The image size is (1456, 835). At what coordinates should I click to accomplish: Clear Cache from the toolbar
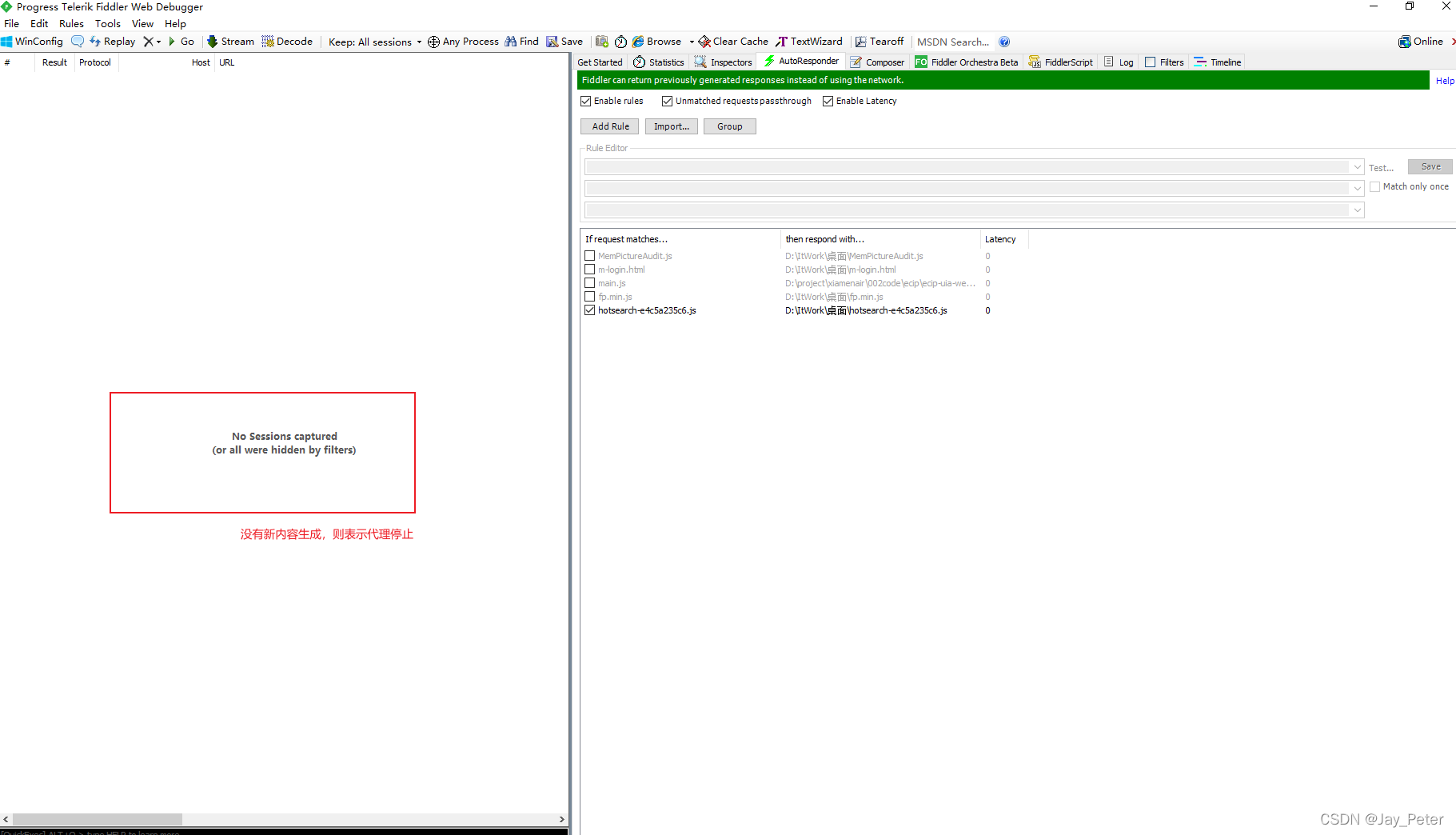[x=733, y=42]
